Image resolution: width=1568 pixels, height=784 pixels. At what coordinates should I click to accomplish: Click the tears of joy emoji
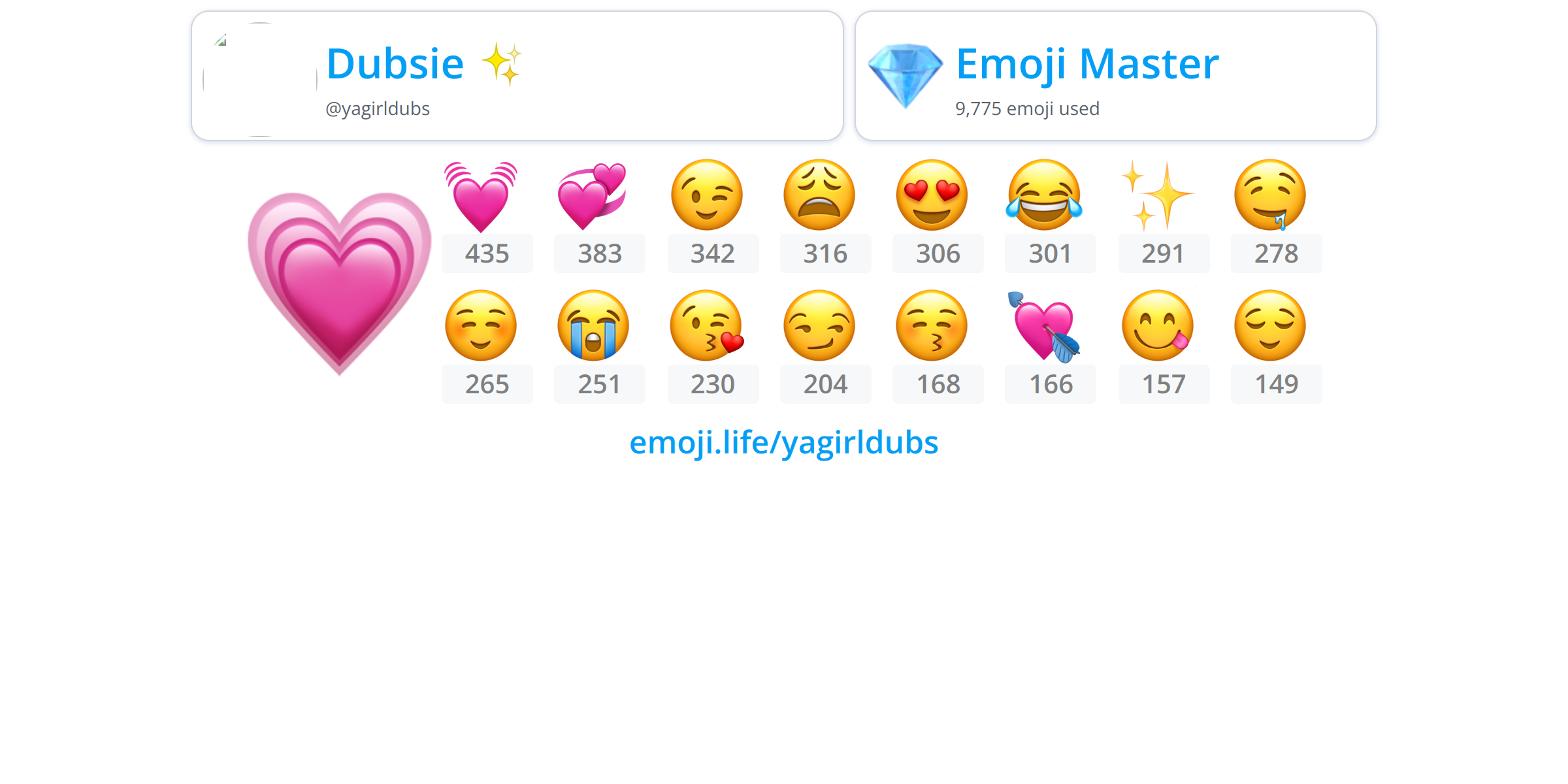pos(1044,195)
